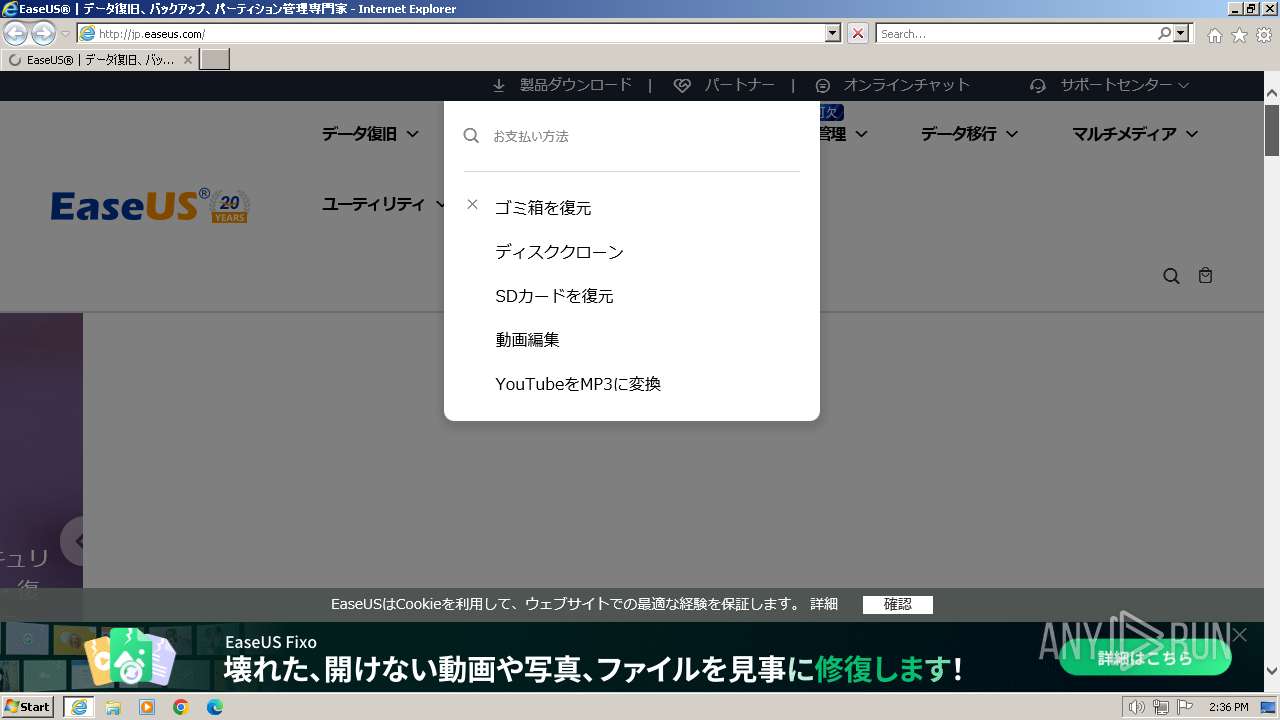Click the volume speaker tray icon

(1137, 708)
